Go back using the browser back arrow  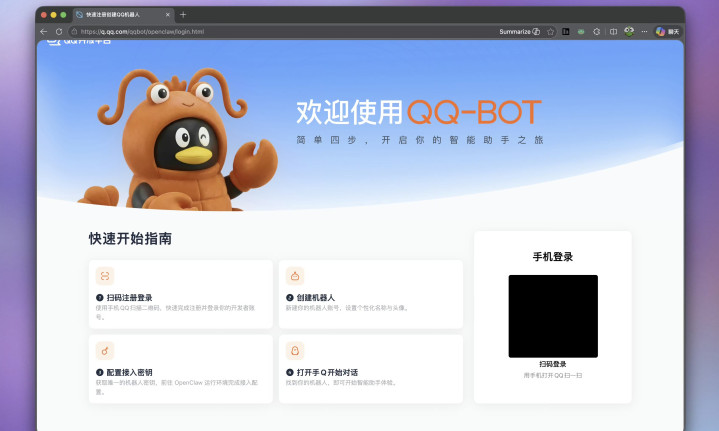point(44,32)
